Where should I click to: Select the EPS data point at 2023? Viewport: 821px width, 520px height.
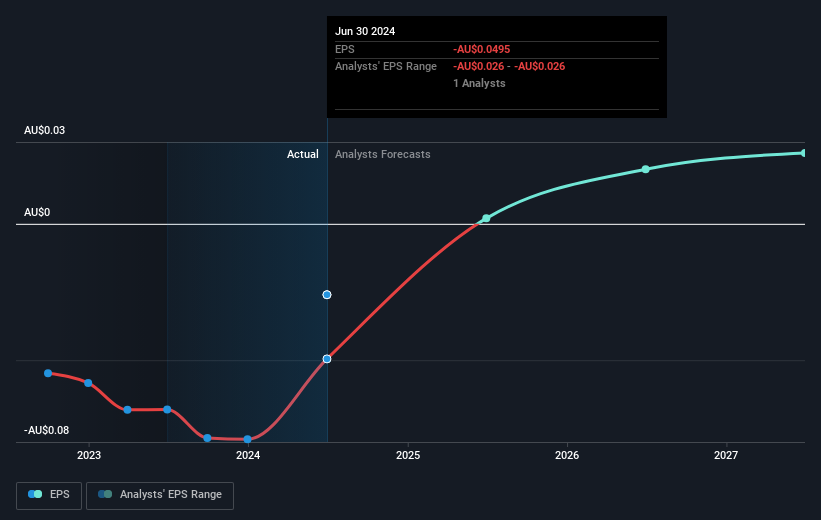point(88,383)
